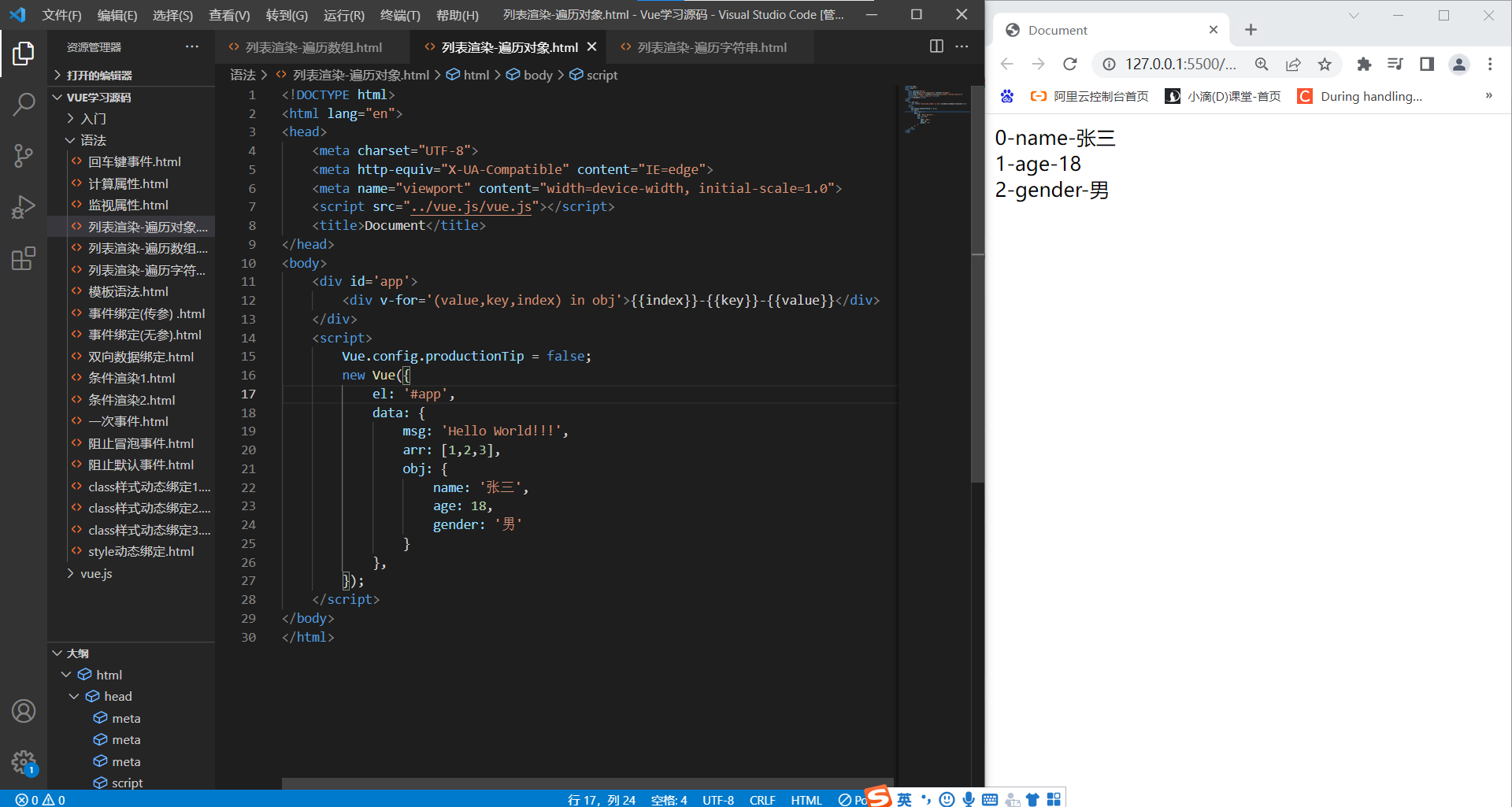Screen dimensions: 1512x807
Task: Go forward in the Chrome browser
Action: 1038,65
